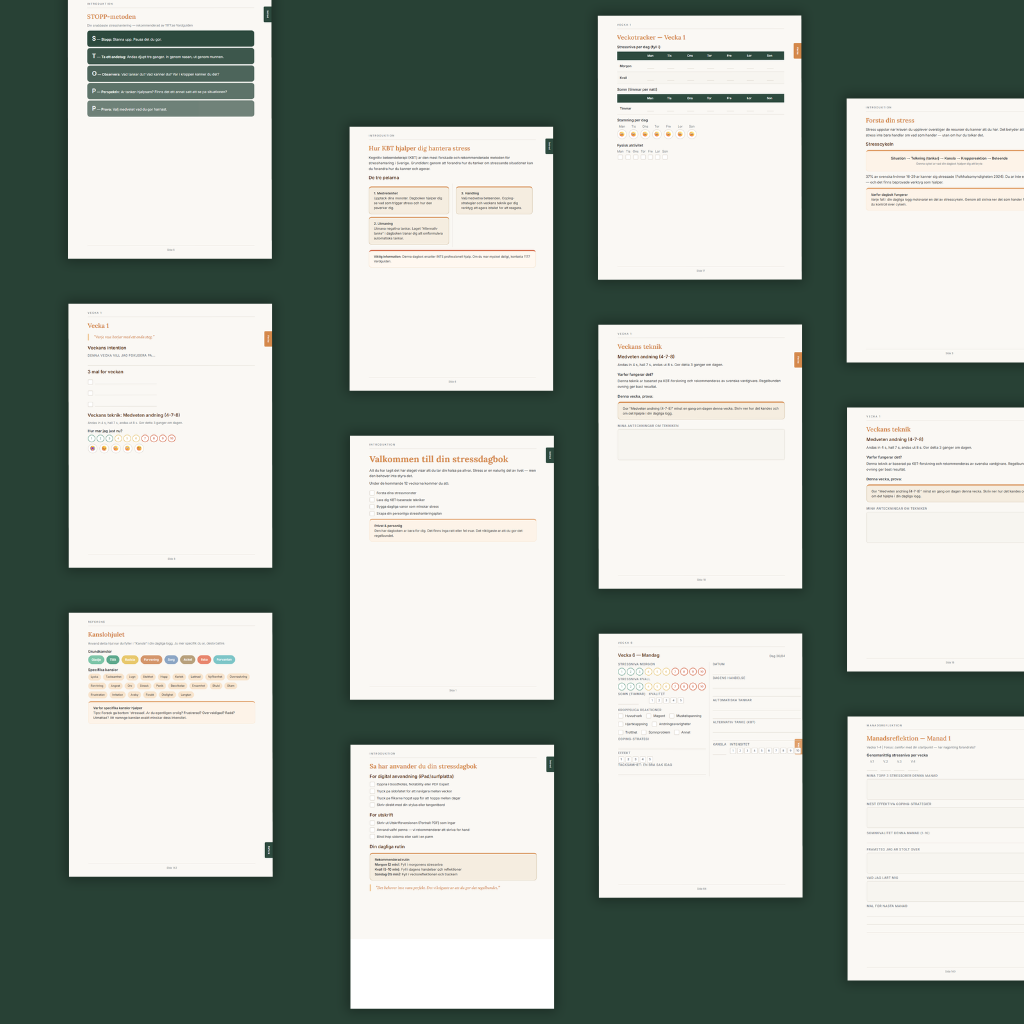
Task: Tick first checkbox on Välkommen till din stressdagbok page
Action: tap(372, 493)
